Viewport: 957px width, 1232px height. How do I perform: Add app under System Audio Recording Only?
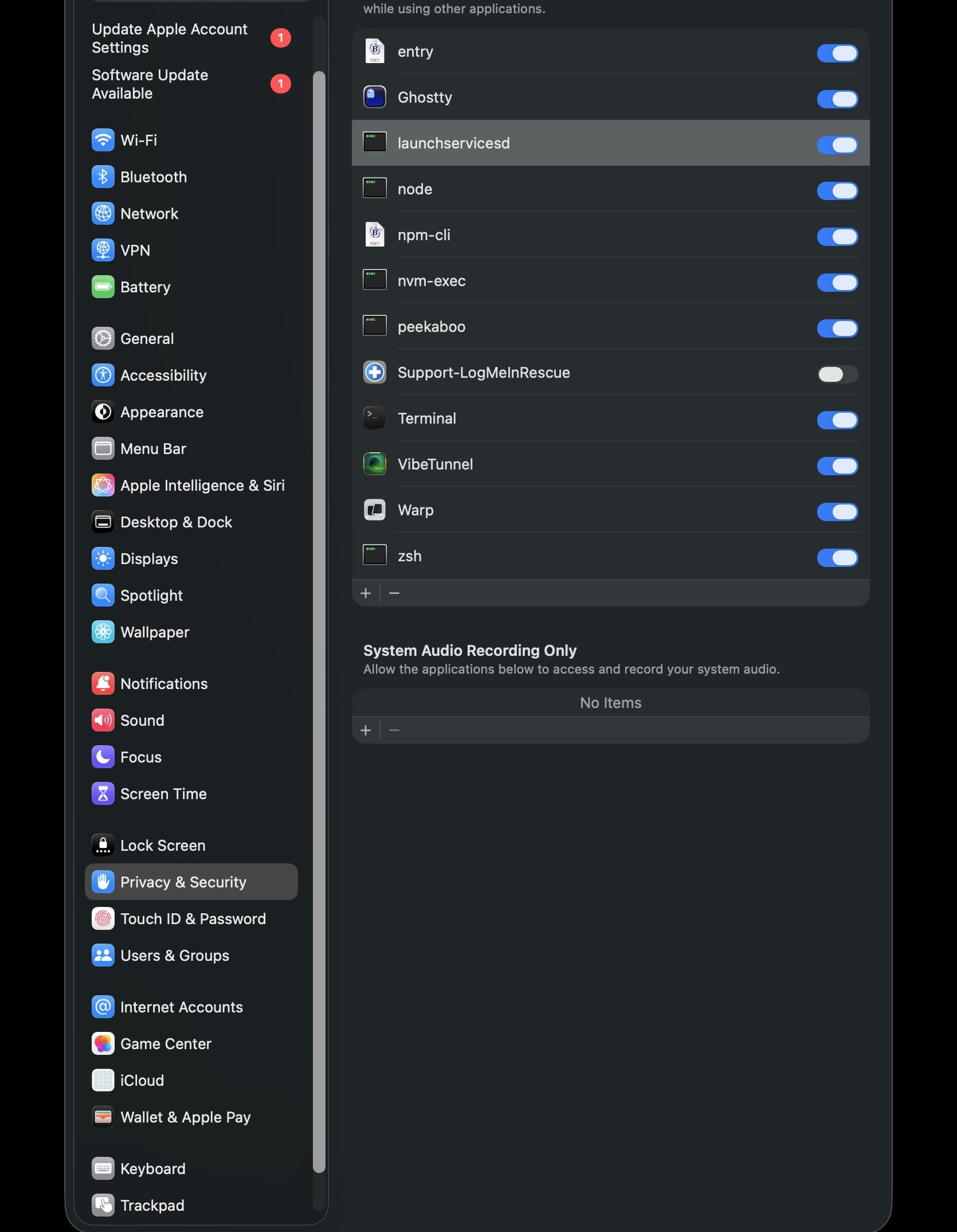click(366, 730)
